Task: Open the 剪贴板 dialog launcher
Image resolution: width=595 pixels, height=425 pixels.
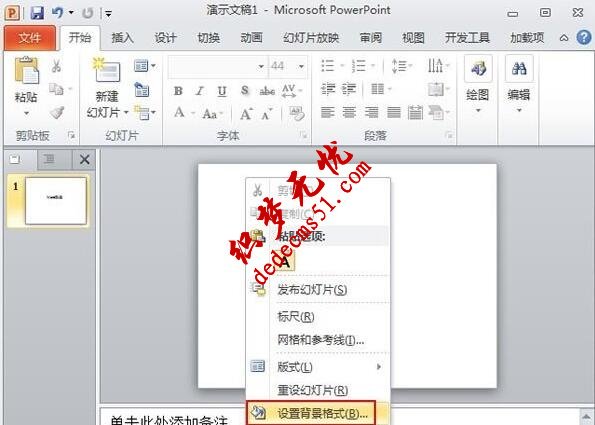Action: [x=71, y=135]
